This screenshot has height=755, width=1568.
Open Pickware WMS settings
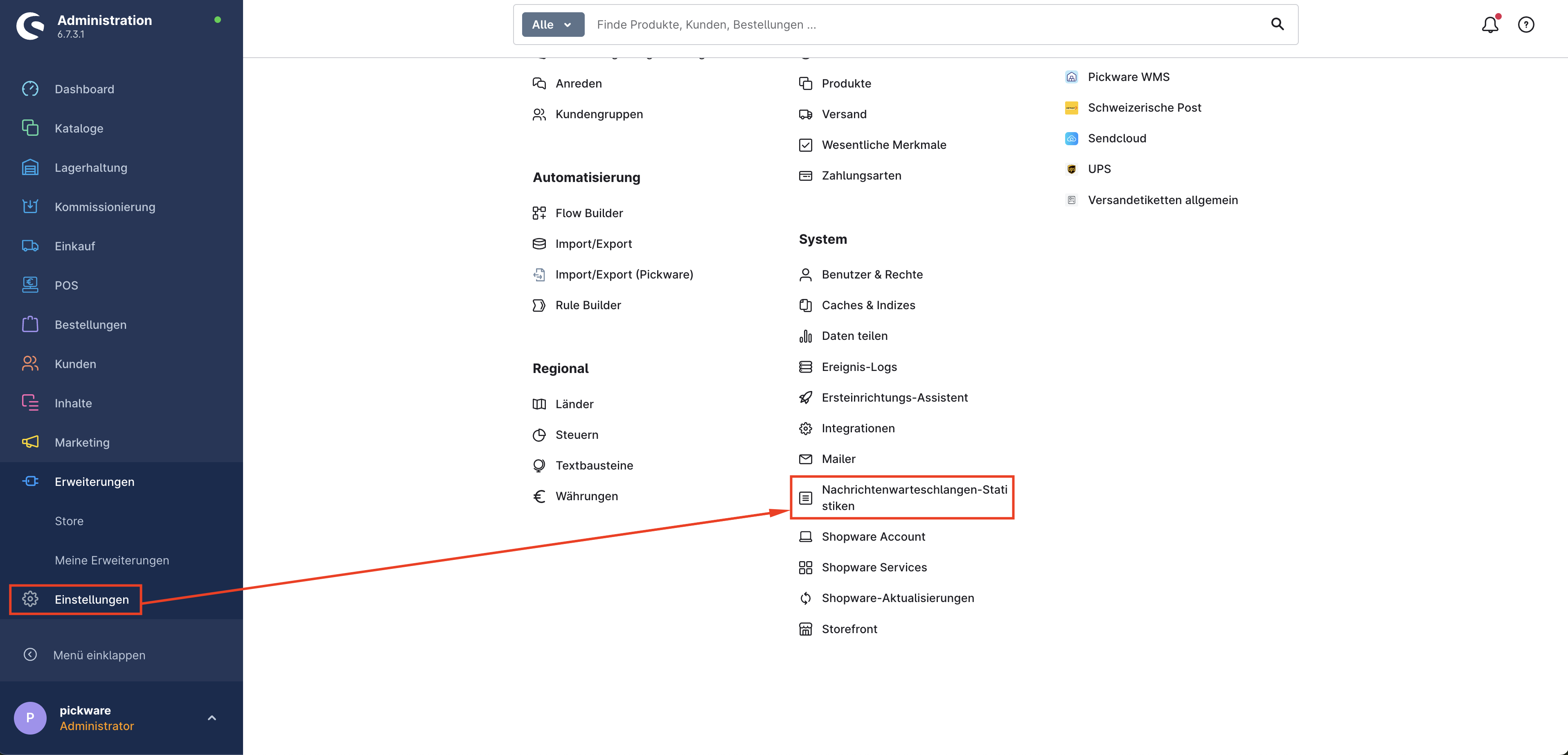coord(1128,76)
